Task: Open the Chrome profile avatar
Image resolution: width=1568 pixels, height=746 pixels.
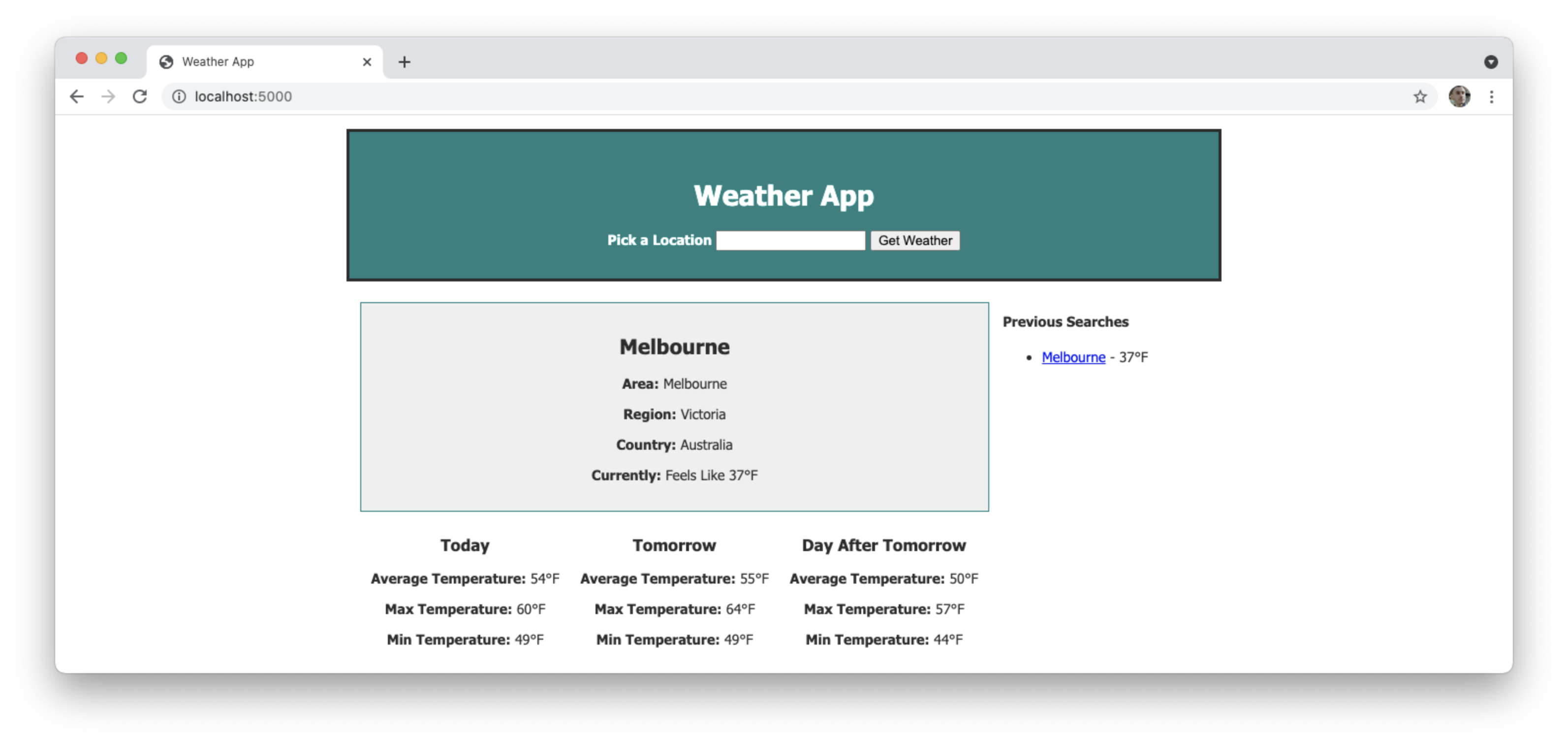Action: pos(1459,97)
